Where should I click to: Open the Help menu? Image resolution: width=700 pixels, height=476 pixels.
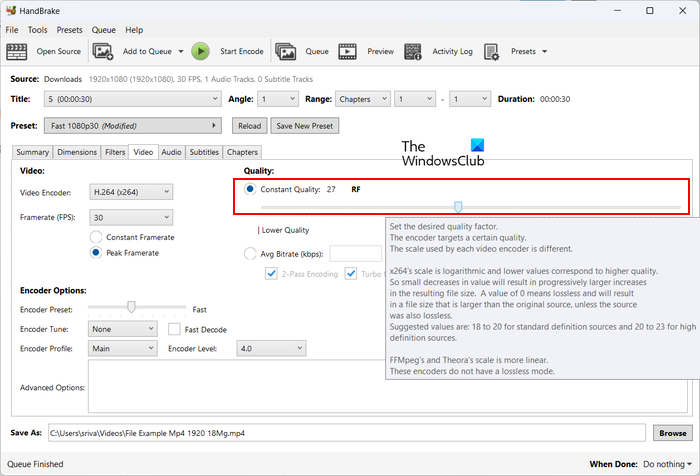(x=134, y=30)
